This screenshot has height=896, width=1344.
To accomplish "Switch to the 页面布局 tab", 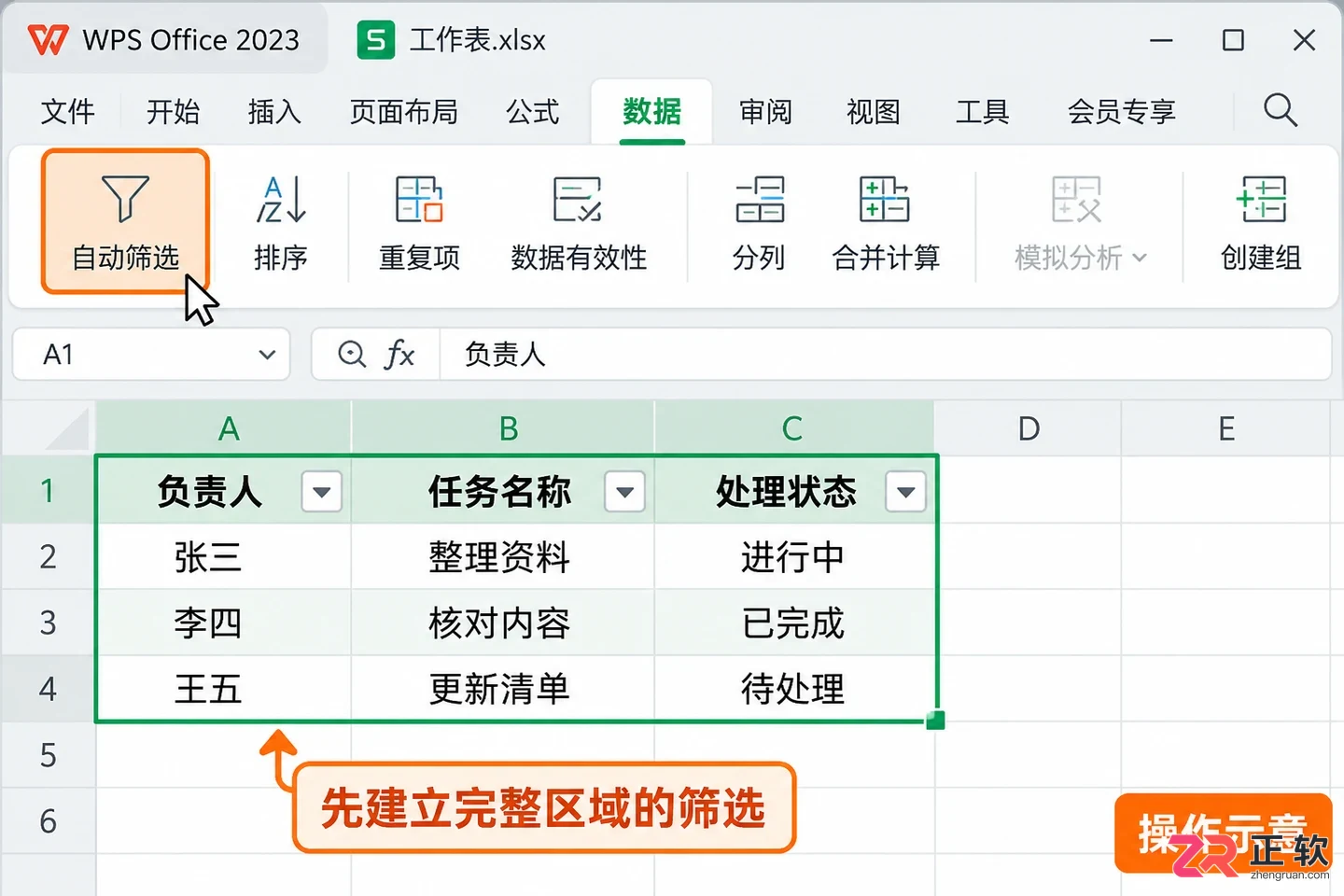I will (403, 112).
